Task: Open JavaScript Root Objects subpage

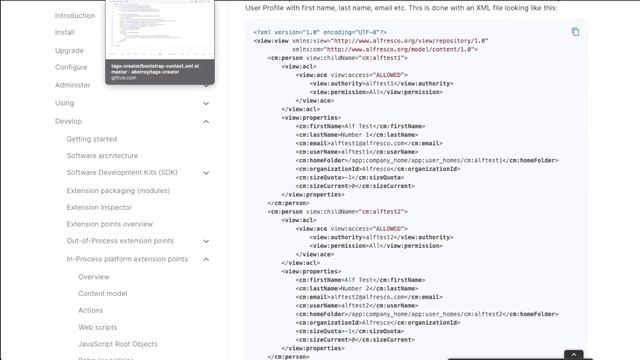Action: pos(118,344)
